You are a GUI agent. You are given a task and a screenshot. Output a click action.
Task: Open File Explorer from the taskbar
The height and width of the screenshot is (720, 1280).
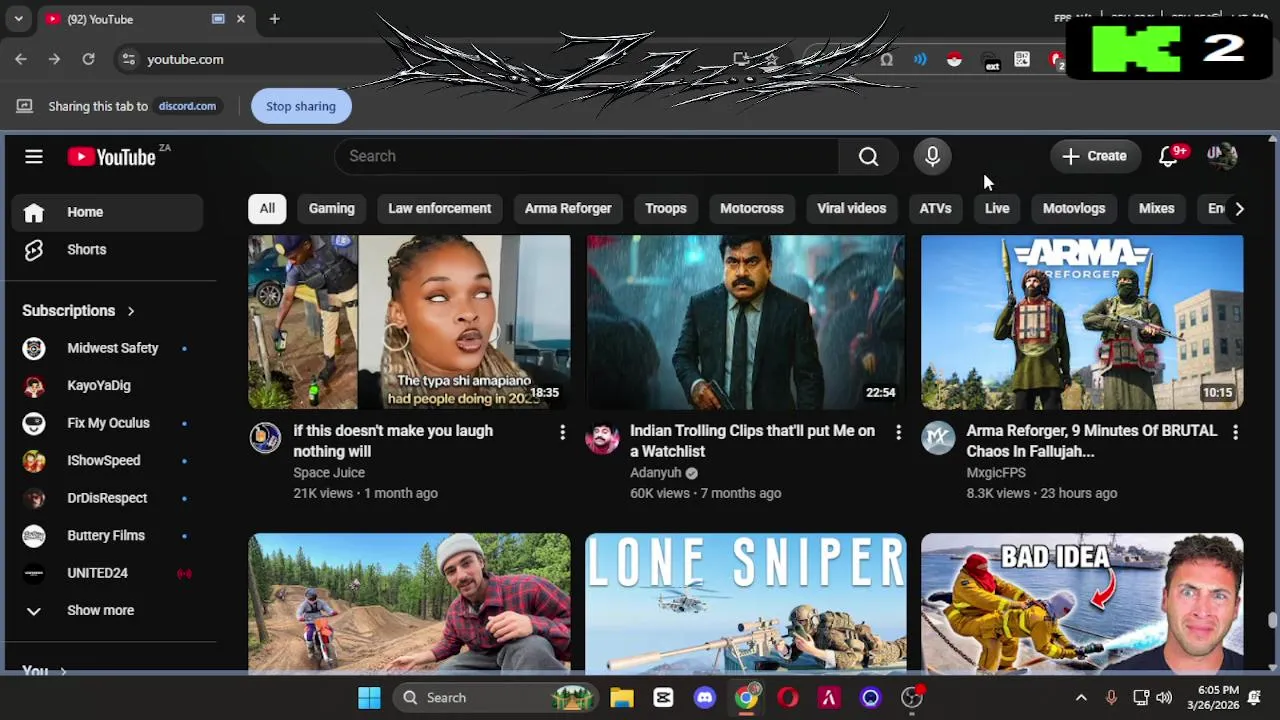622,698
